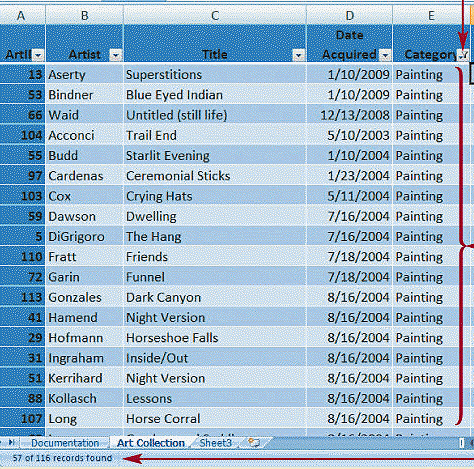Viewport: 474px width, 469px height.
Task: Select the cell containing Acconci
Action: (x=84, y=135)
